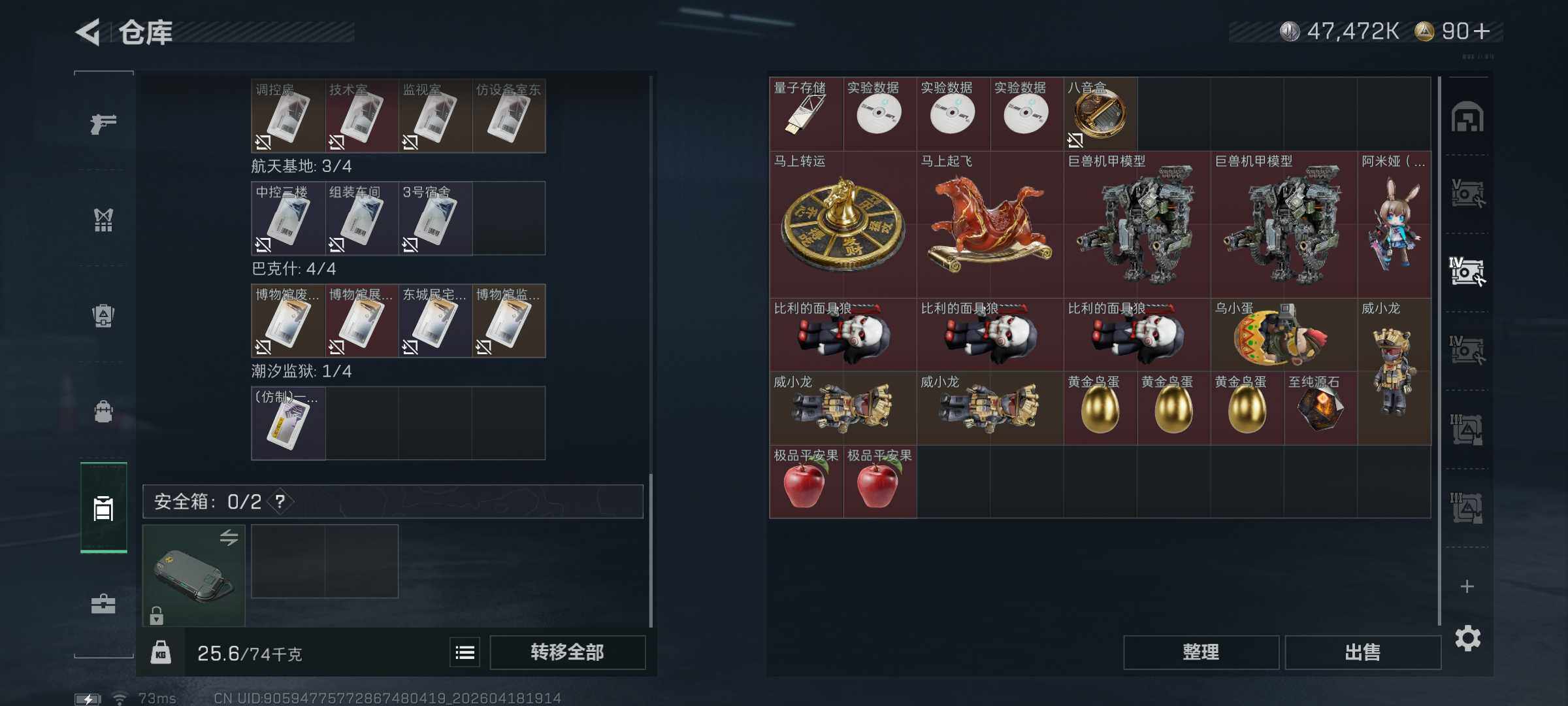Switch to the highlighted level IV storage box
The image size is (1568, 706).
click(x=1467, y=271)
